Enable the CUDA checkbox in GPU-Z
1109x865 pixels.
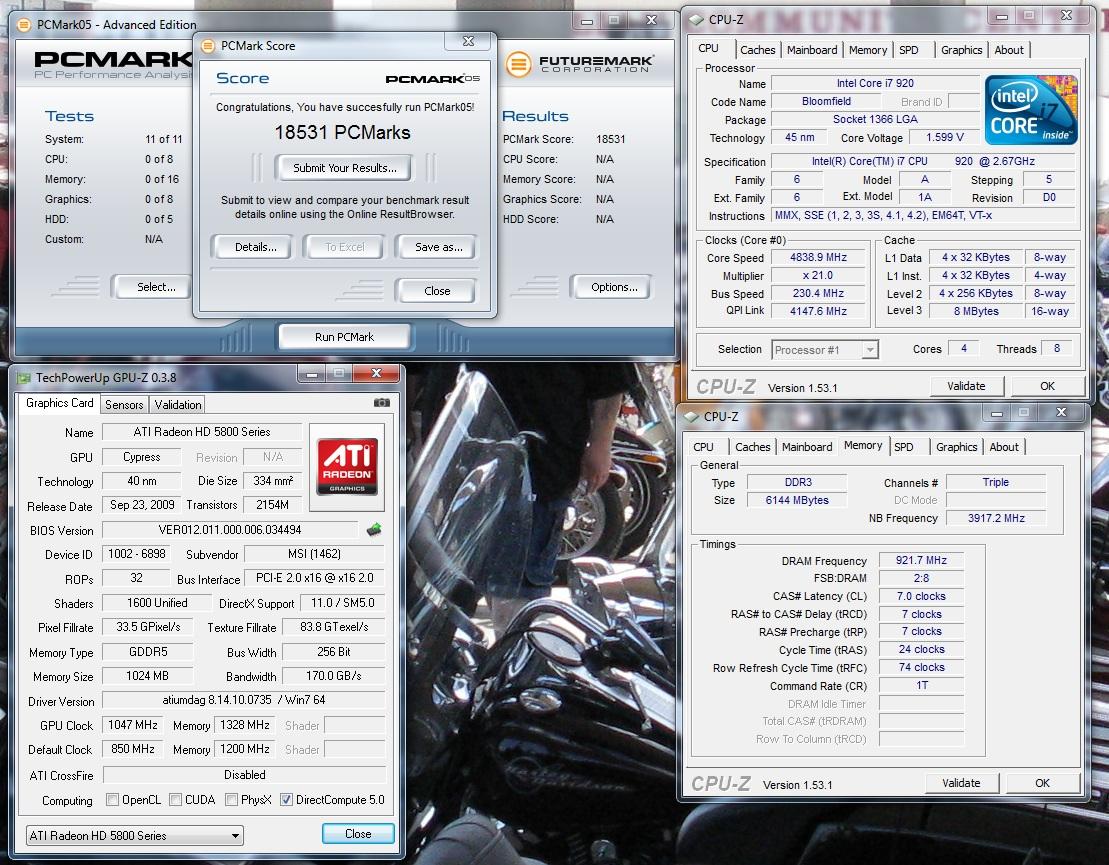click(175, 799)
